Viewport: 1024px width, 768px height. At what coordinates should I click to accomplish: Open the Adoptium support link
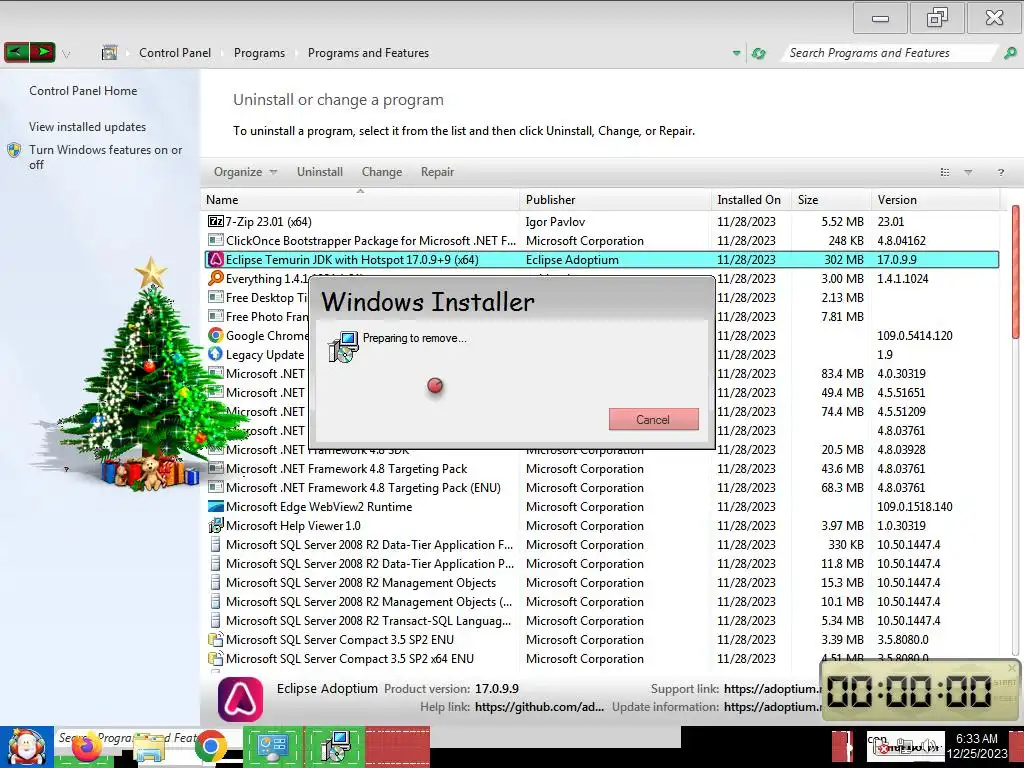click(x=771, y=688)
